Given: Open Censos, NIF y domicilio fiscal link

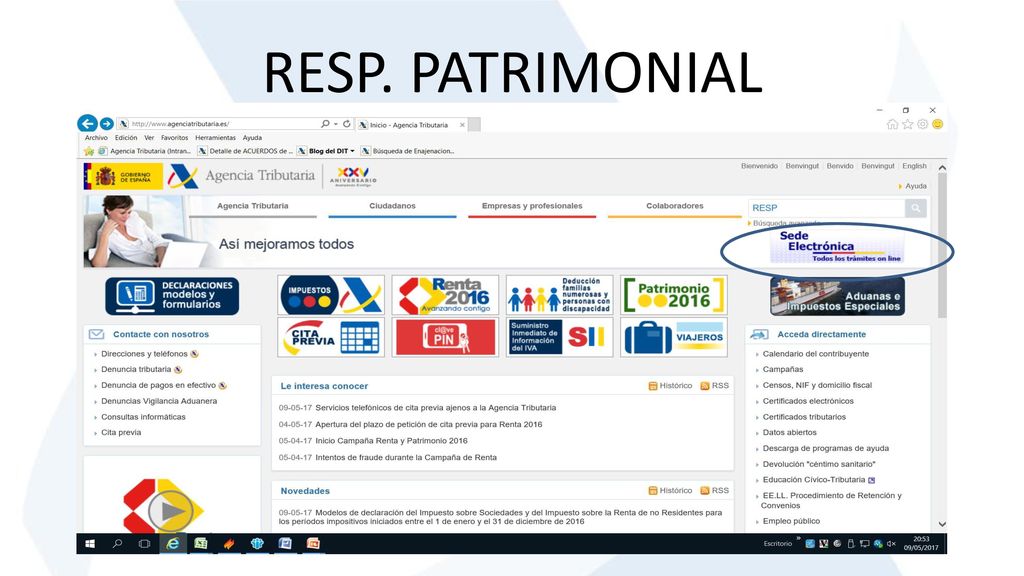Looking at the screenshot, I should click(817, 385).
